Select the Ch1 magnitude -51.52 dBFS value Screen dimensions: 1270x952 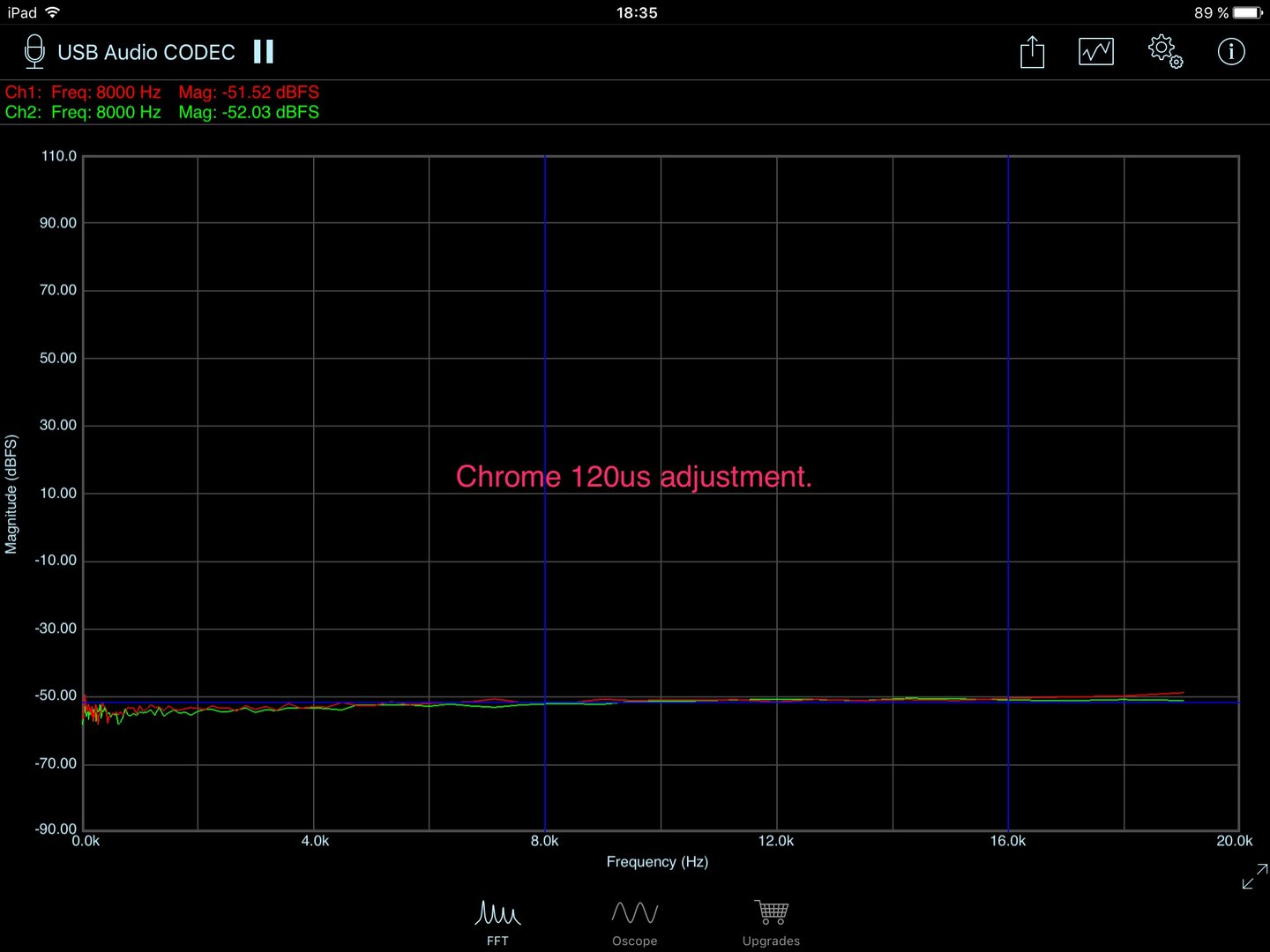[x=270, y=92]
